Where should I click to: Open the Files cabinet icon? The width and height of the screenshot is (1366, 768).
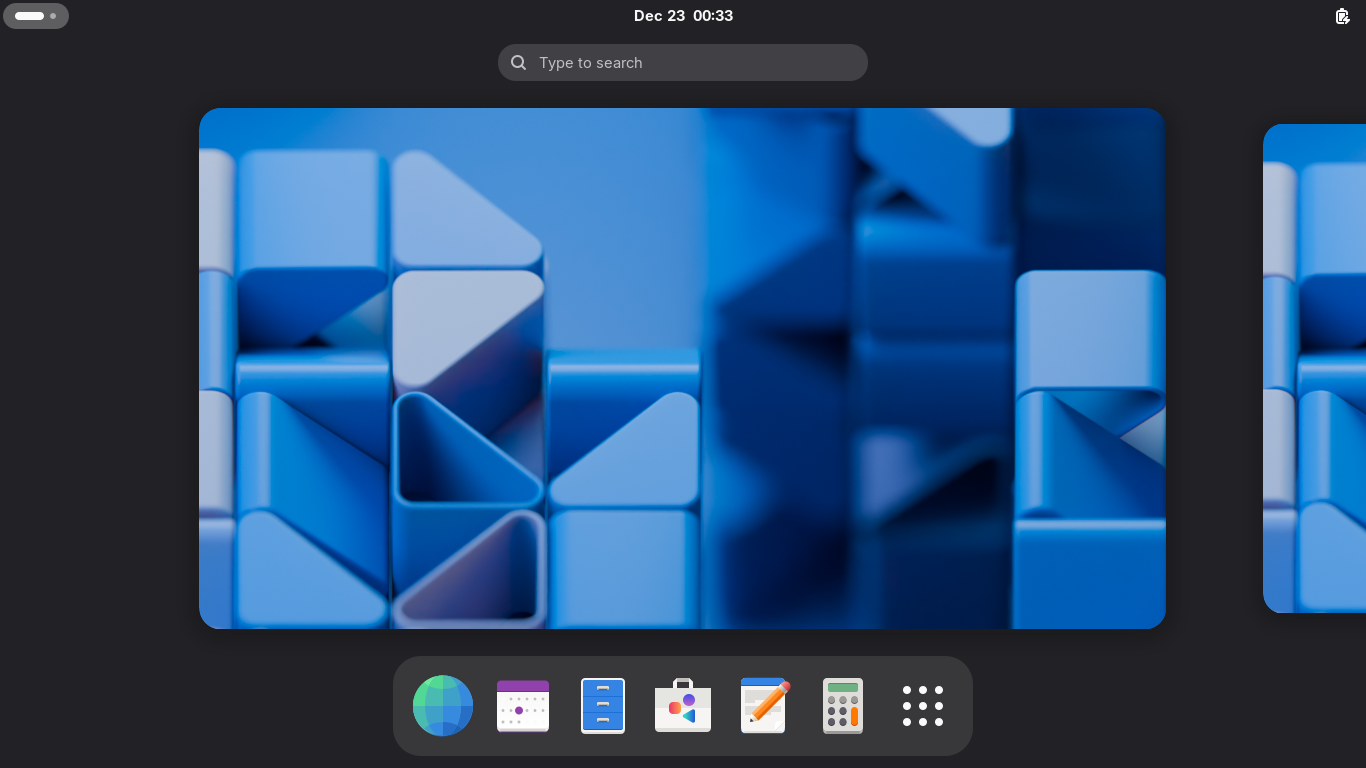click(x=603, y=706)
